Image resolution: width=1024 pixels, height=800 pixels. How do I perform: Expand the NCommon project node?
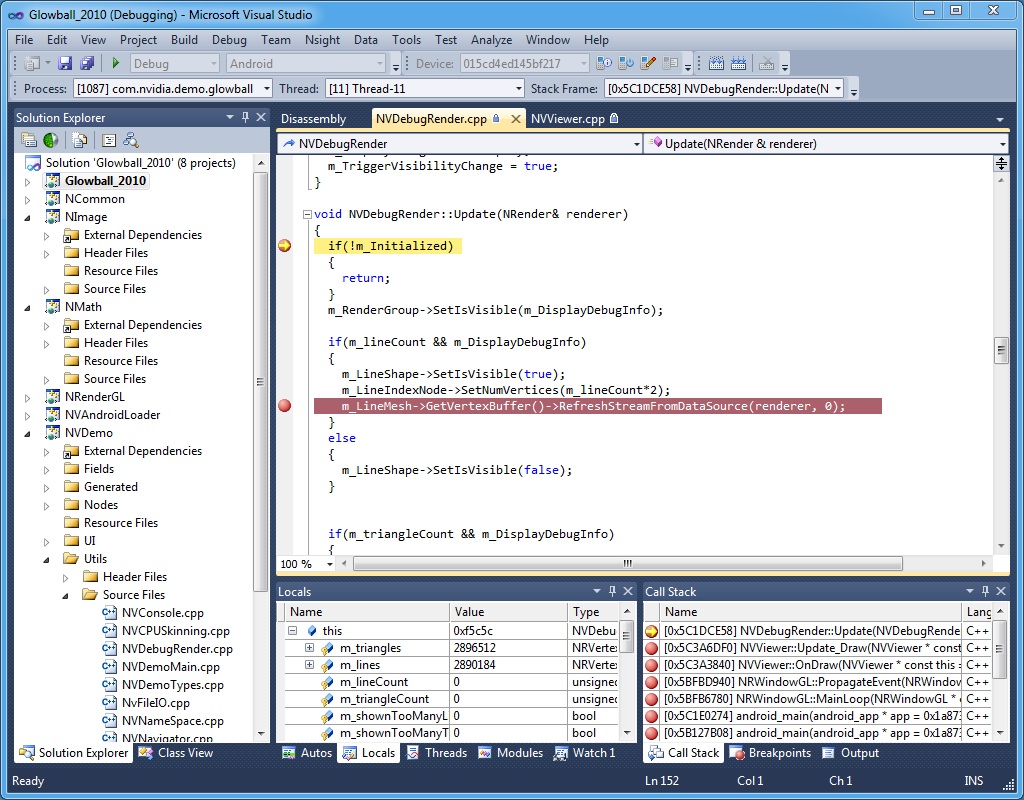point(28,199)
